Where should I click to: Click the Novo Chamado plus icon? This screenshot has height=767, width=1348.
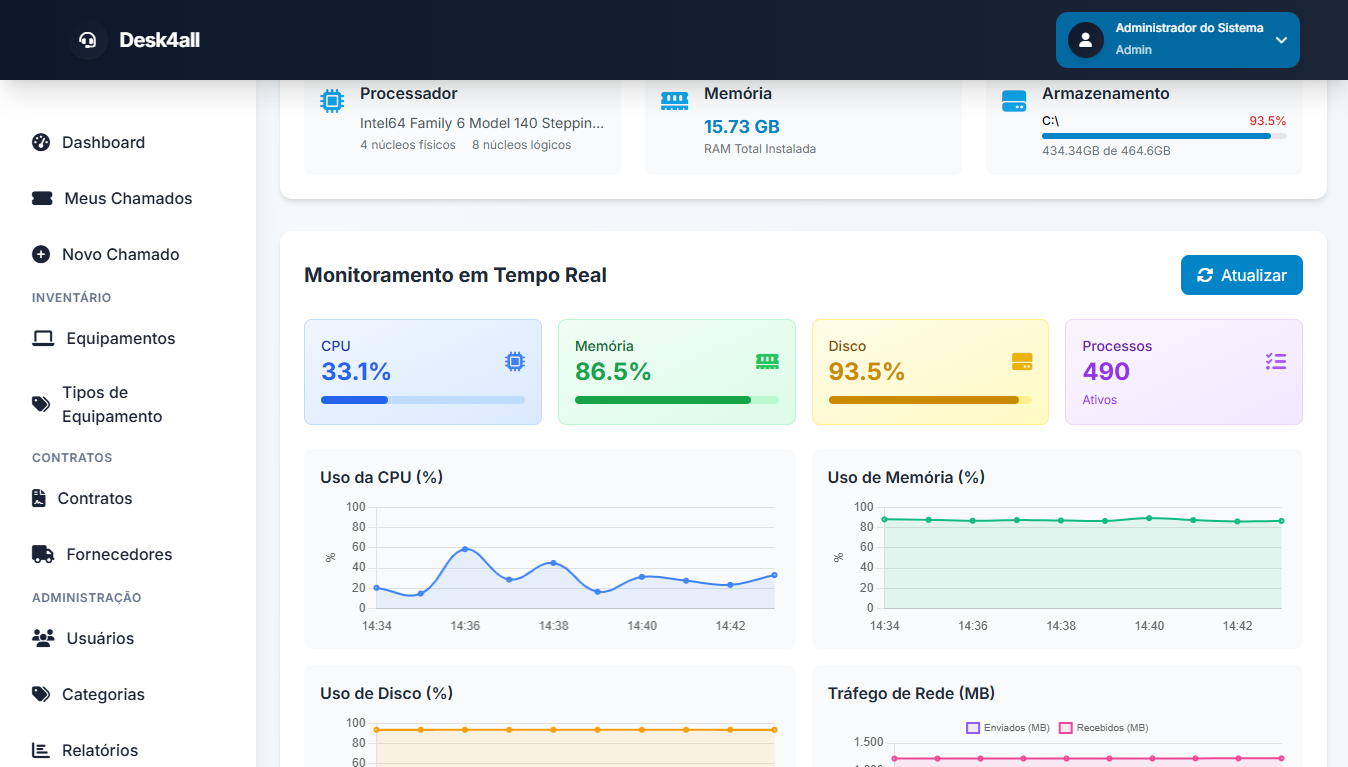(39, 254)
